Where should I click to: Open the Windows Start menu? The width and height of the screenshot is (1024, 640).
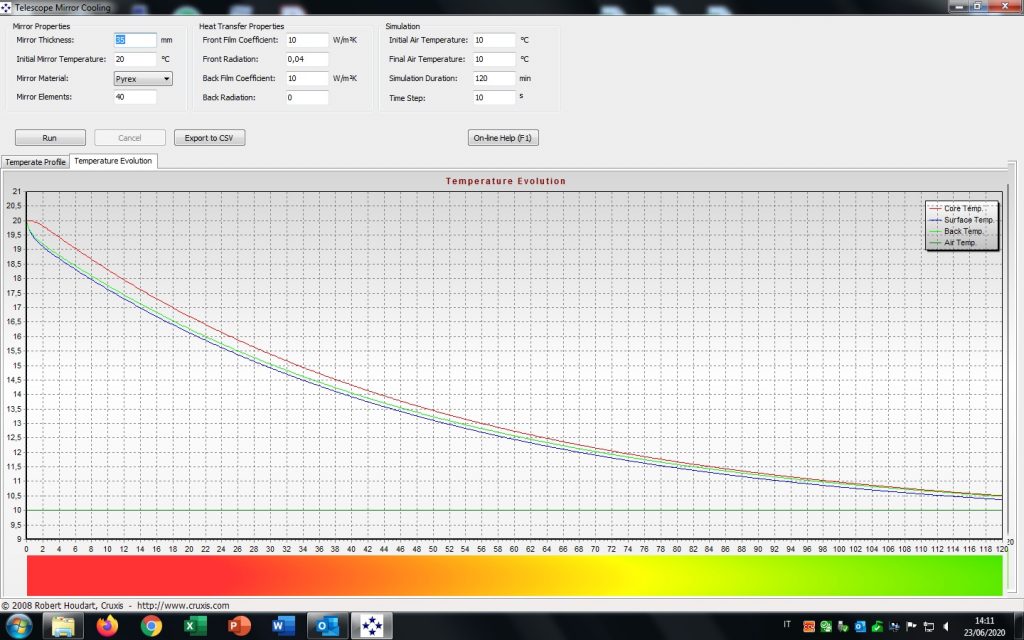tap(19, 626)
